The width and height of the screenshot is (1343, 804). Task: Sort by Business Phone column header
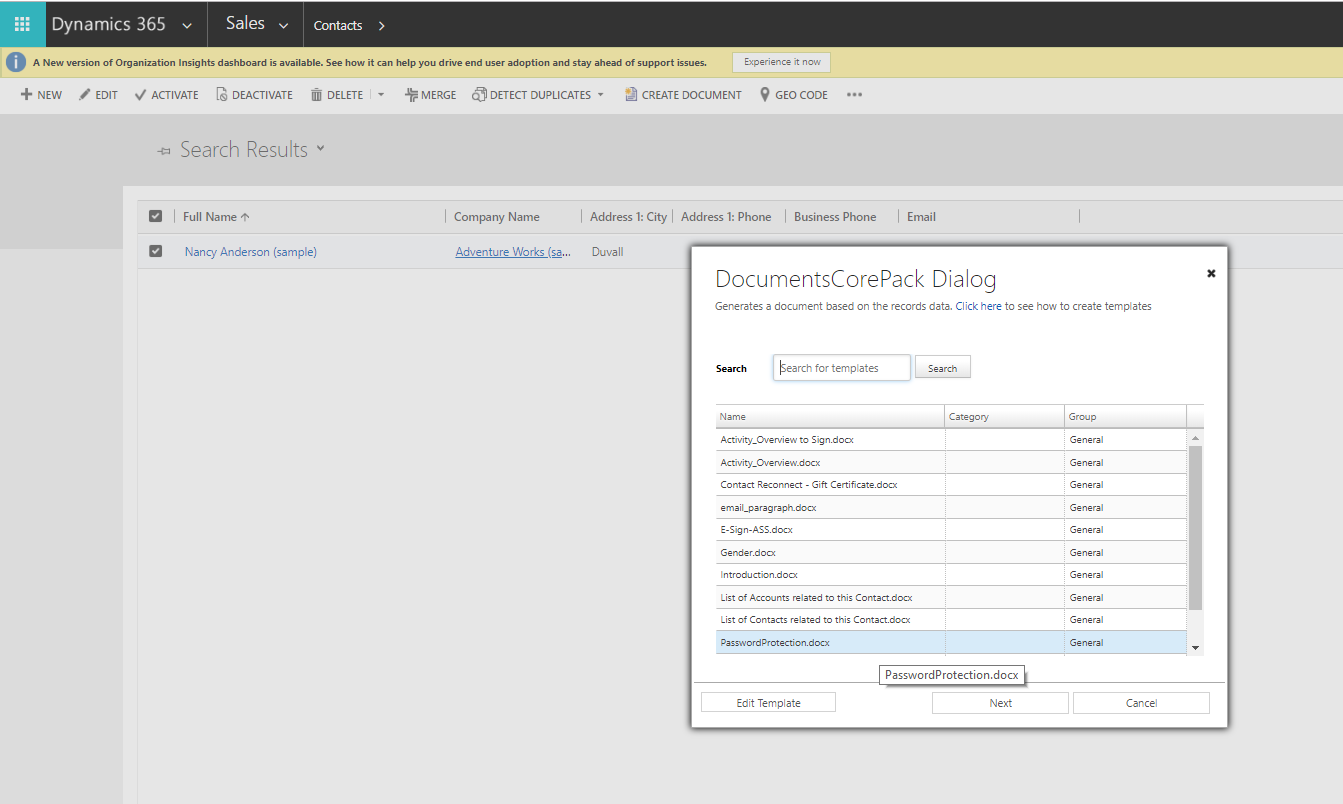835,216
